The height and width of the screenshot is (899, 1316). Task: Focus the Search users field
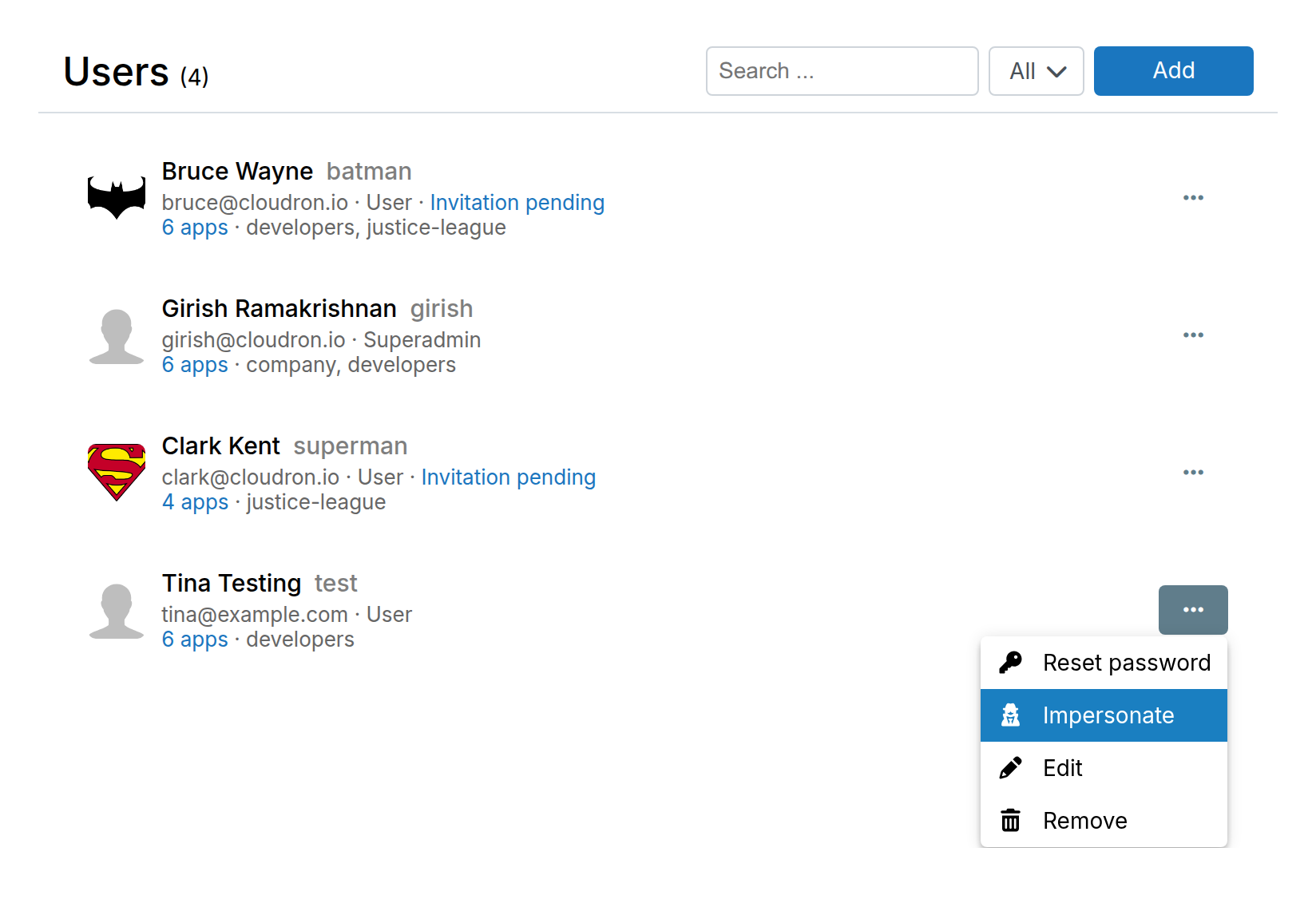[842, 71]
